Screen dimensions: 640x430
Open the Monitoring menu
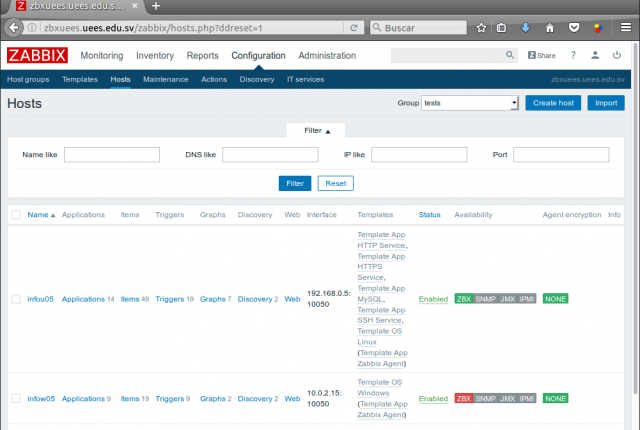(102, 55)
